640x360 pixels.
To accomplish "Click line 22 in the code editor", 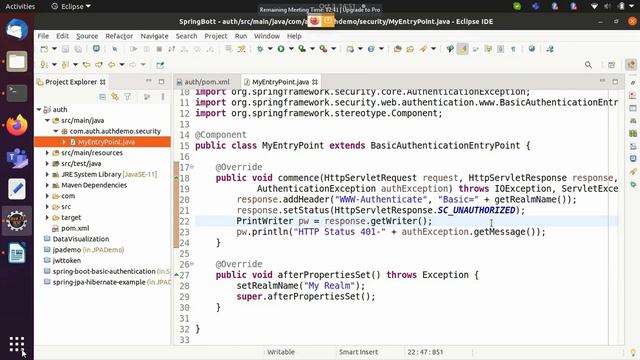I will click(x=406, y=221).
